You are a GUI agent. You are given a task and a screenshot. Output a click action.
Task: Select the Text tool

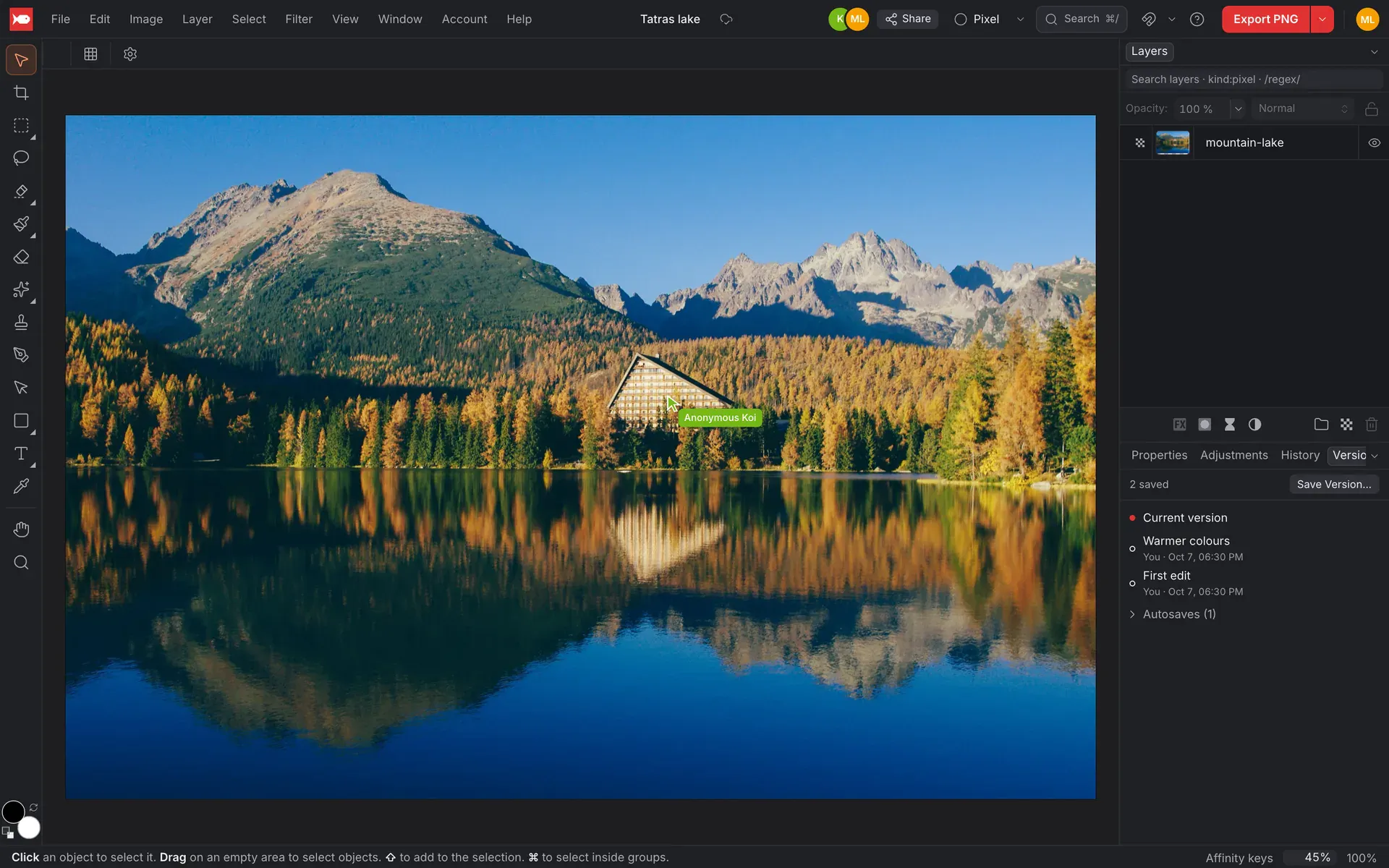pyautogui.click(x=21, y=454)
